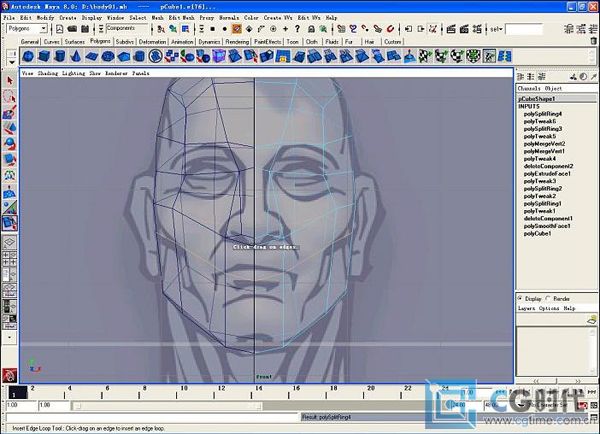Toggle snap to curves icon

point(353,29)
